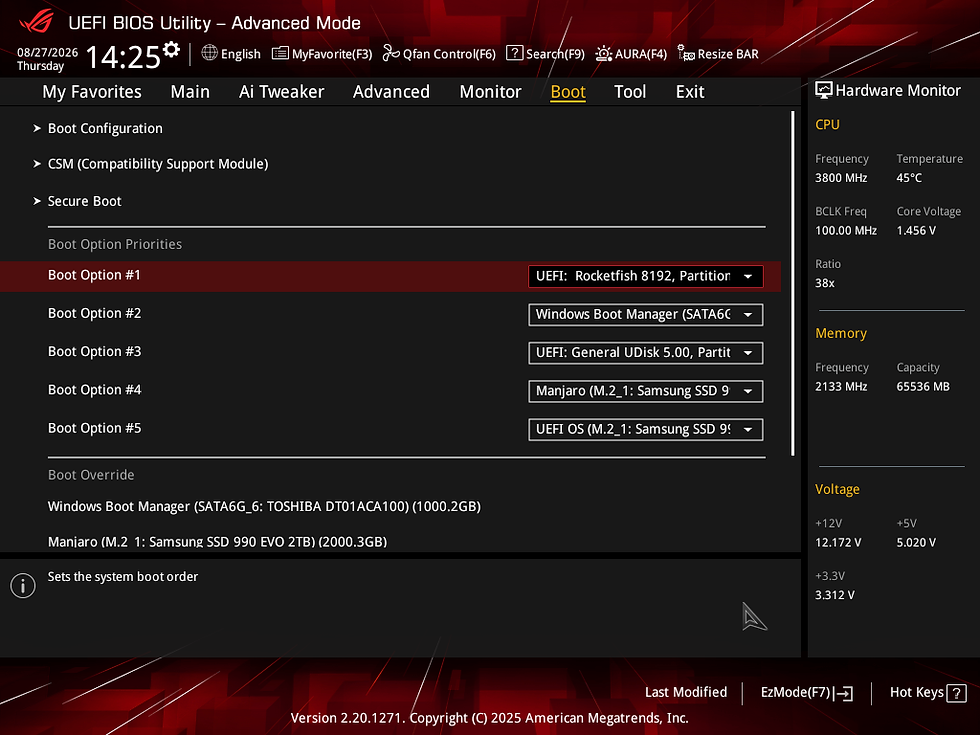The image size is (980, 735).
Task: Click Boot Option Priorities heading
Action: (x=115, y=244)
